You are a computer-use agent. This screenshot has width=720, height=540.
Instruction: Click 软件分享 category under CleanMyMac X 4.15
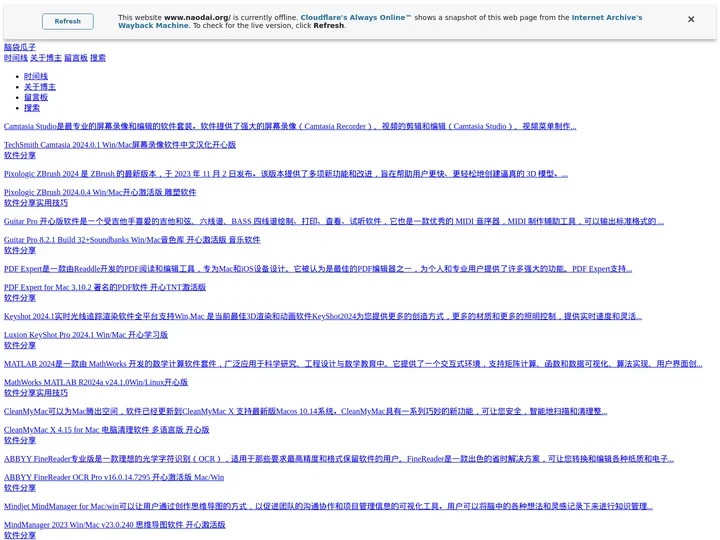(20, 440)
